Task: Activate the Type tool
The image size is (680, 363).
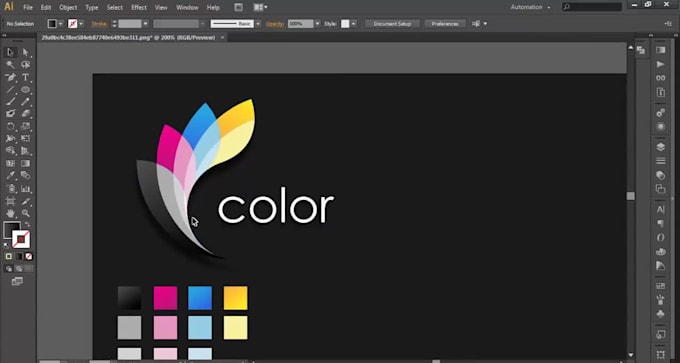Action: pyautogui.click(x=26, y=78)
